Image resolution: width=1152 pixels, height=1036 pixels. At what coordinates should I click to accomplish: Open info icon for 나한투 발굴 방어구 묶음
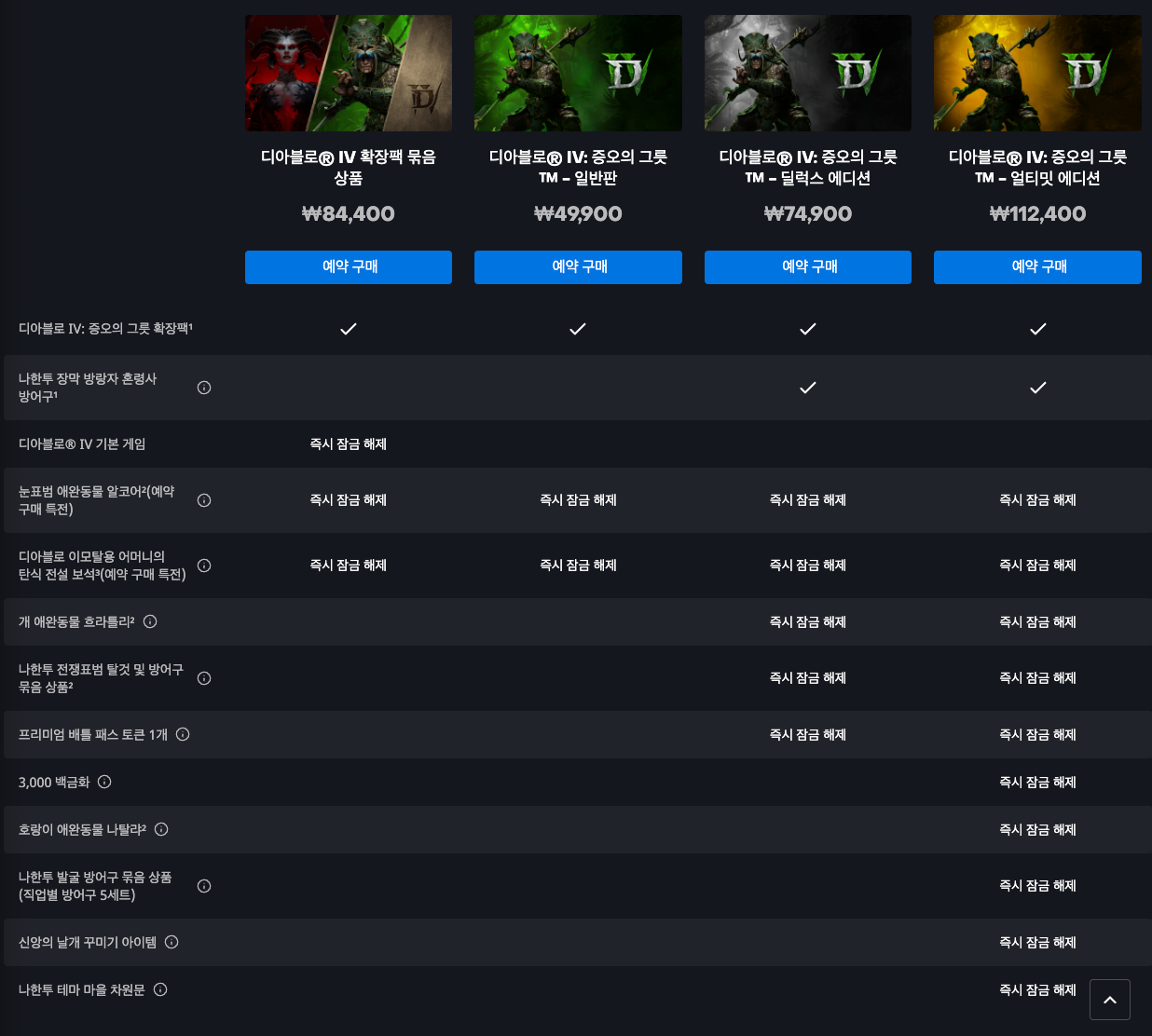[x=204, y=886]
